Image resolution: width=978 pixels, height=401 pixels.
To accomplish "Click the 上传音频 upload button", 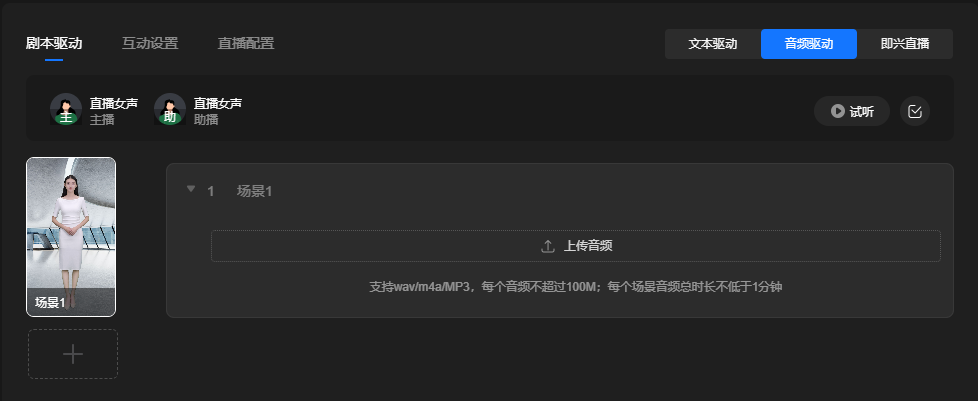I will point(576,246).
